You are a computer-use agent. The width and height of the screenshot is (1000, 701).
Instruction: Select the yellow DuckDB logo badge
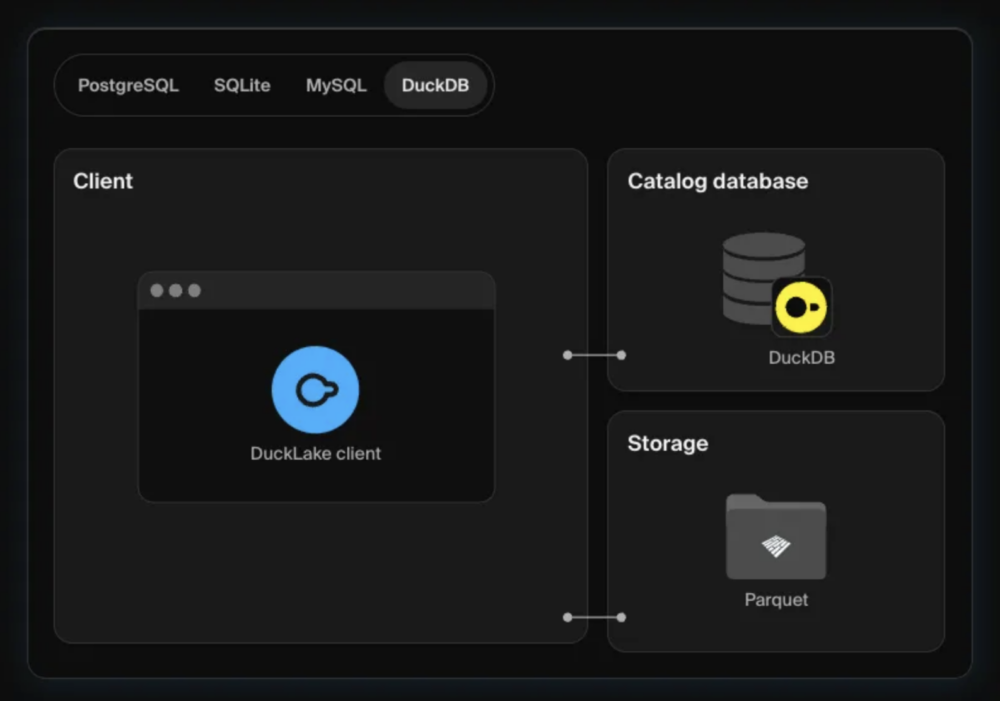801,307
